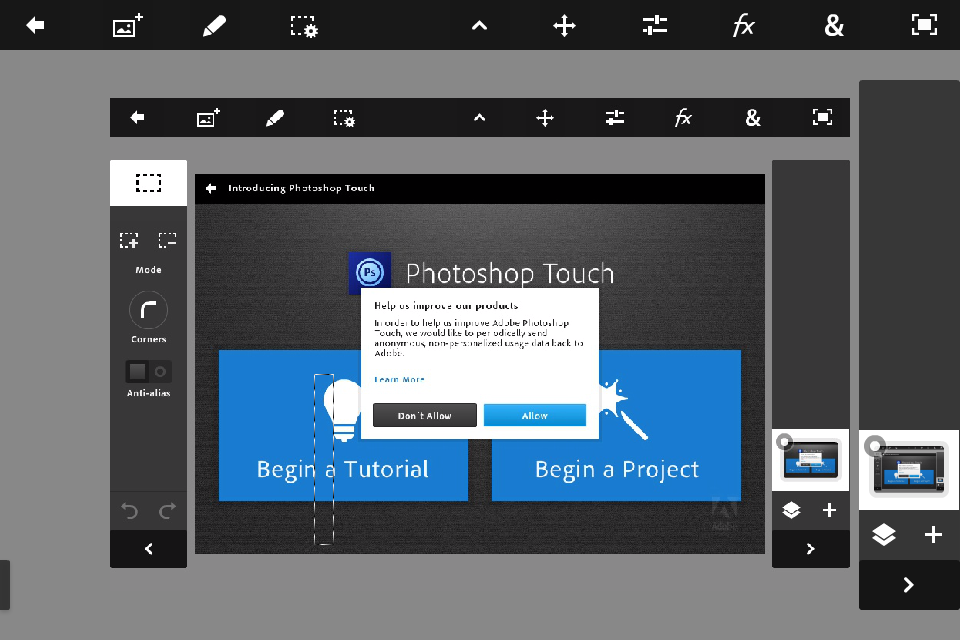Click inner add layer plus

pos(829,510)
